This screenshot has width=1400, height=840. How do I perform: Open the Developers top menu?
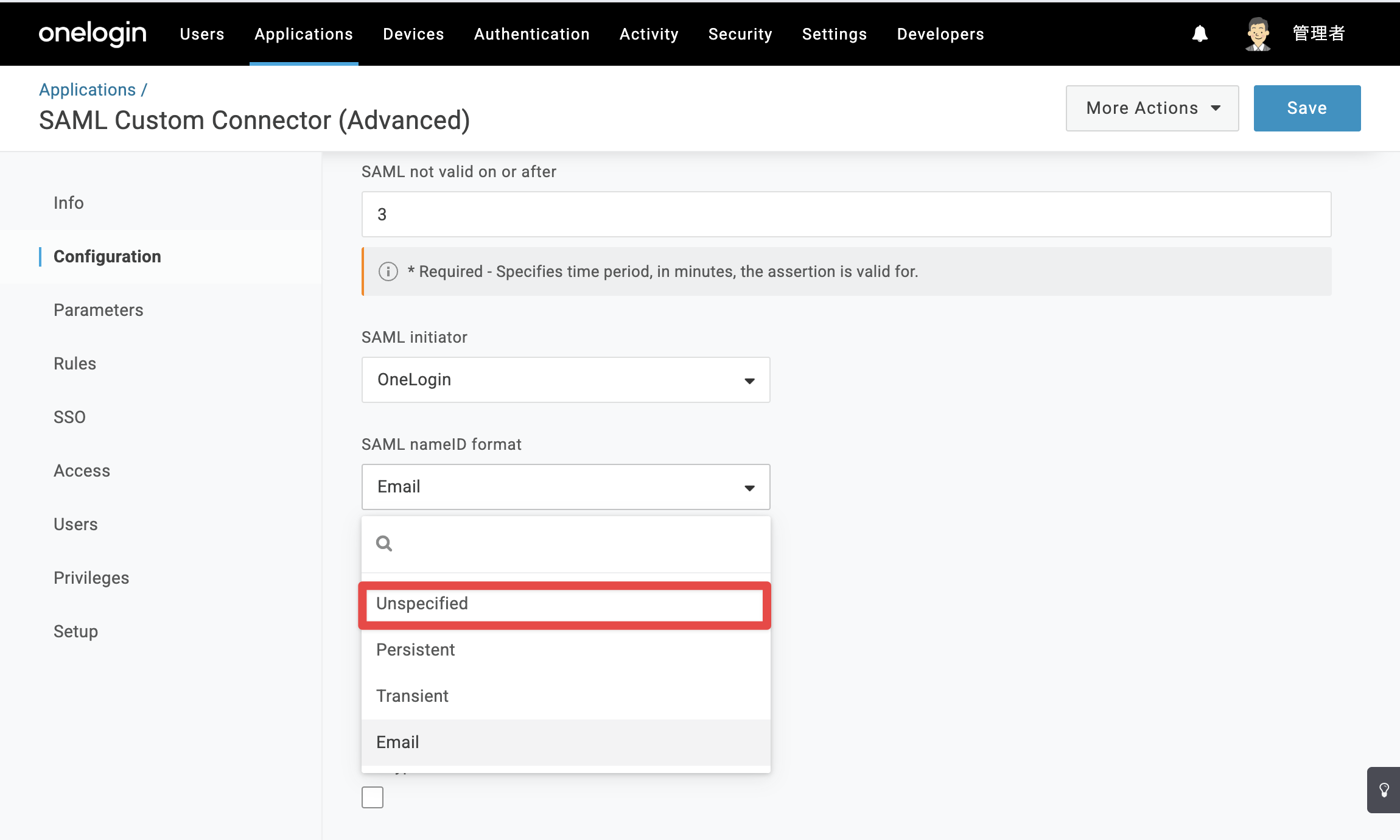click(x=940, y=34)
